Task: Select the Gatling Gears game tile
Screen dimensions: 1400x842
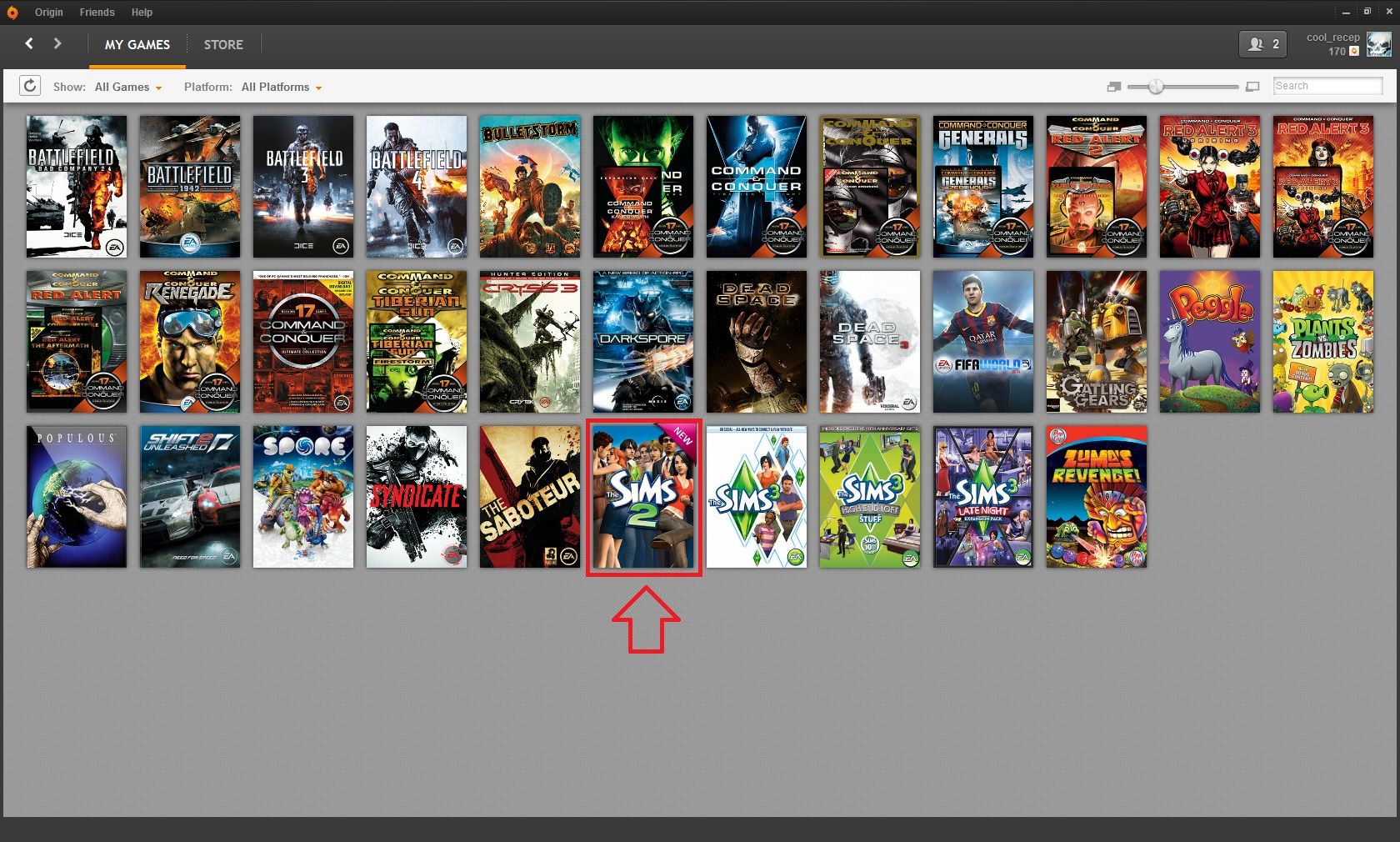Action: tap(1097, 342)
